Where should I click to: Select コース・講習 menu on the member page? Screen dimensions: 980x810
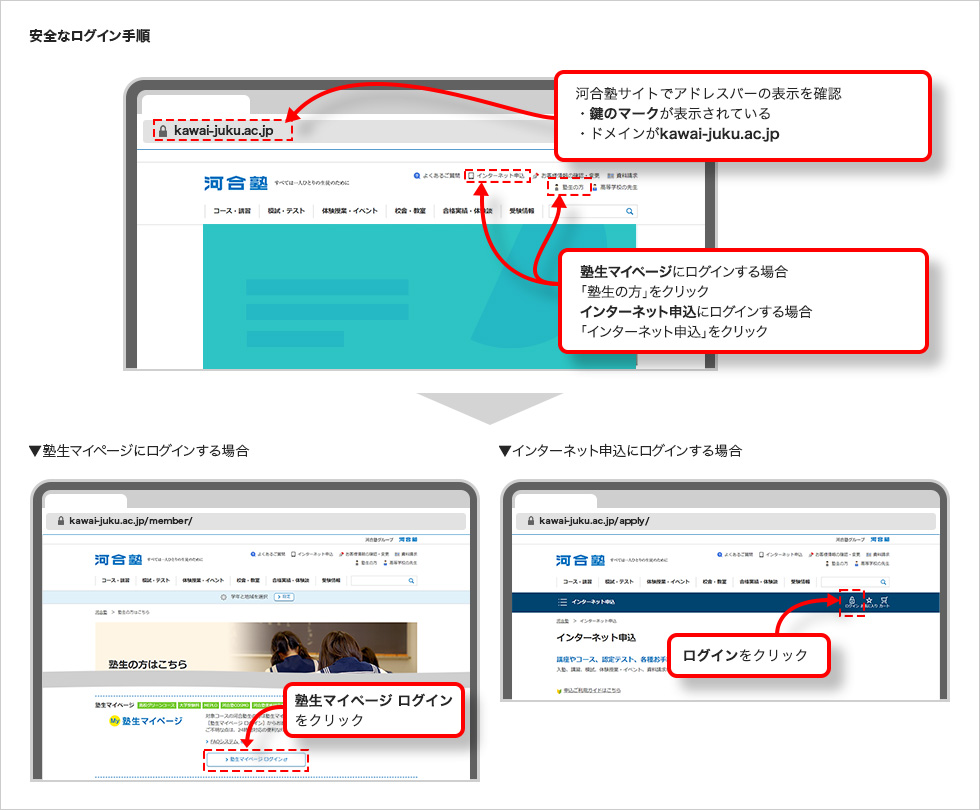coord(116,581)
